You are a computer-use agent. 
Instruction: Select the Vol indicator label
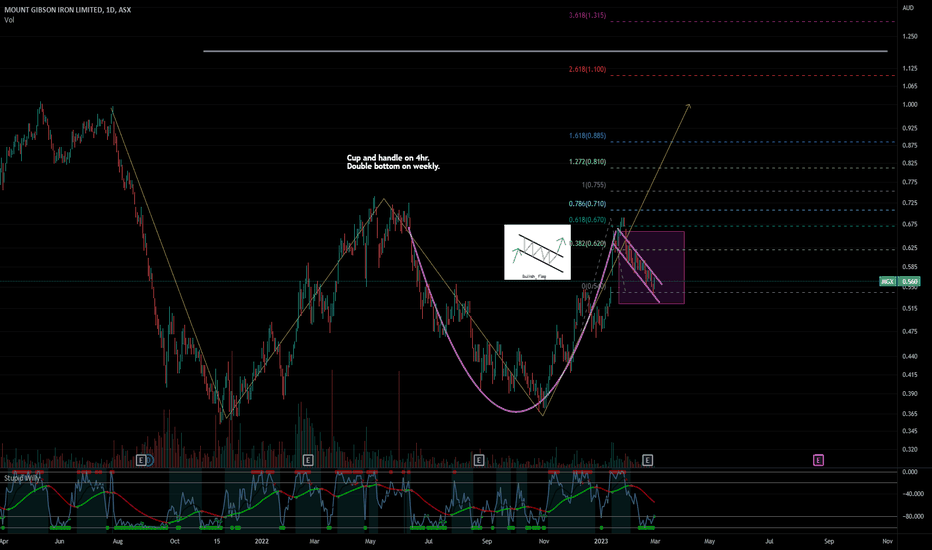point(9,20)
